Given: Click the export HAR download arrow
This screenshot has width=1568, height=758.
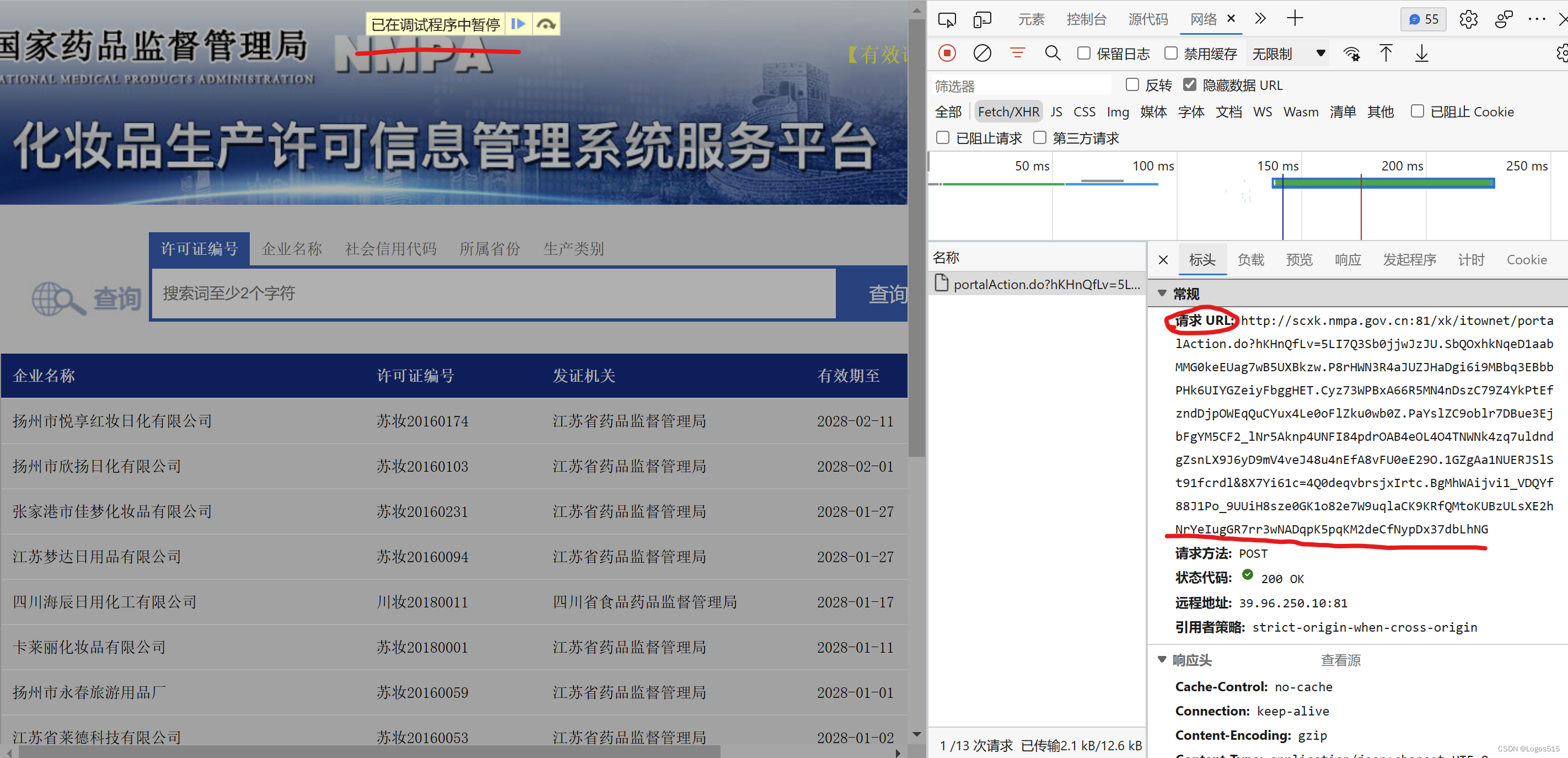Looking at the screenshot, I should tap(1421, 54).
